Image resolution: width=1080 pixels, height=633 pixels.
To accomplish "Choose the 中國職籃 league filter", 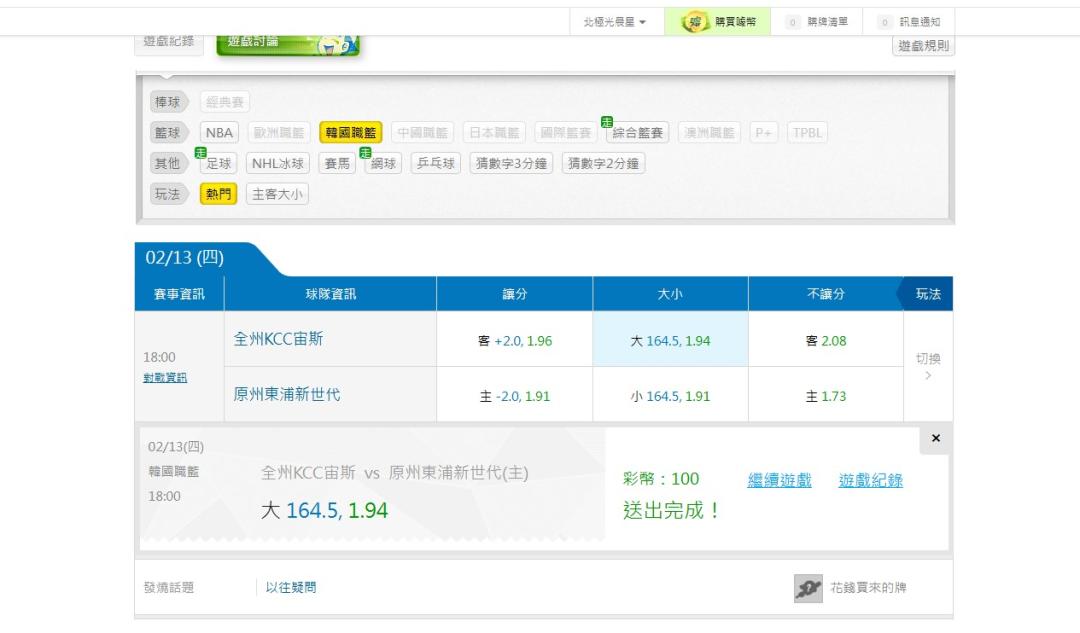I will coord(422,132).
